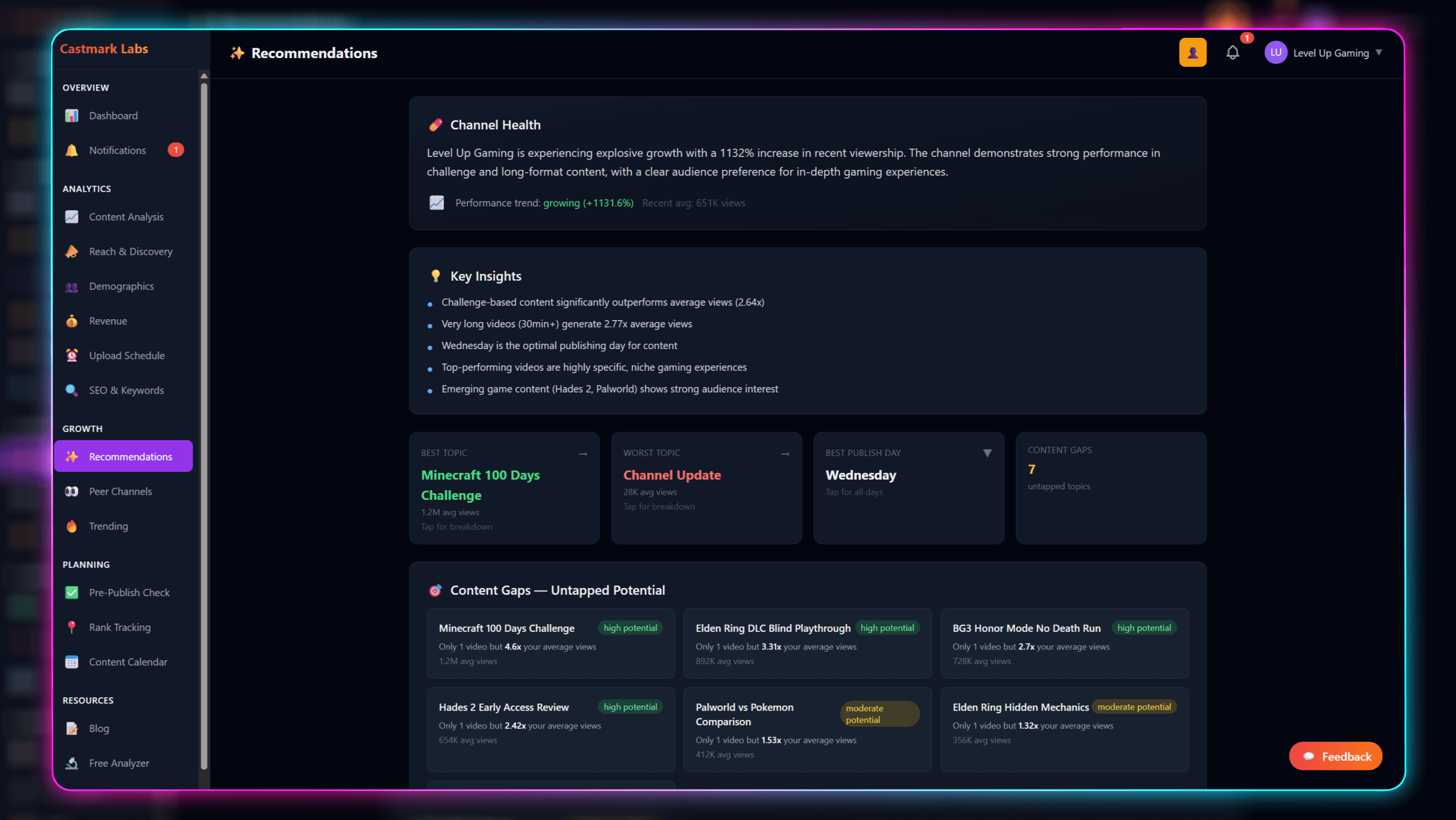Image resolution: width=1456 pixels, height=820 pixels.
Task: Select the Revenue money-bag icon
Action: point(72,321)
